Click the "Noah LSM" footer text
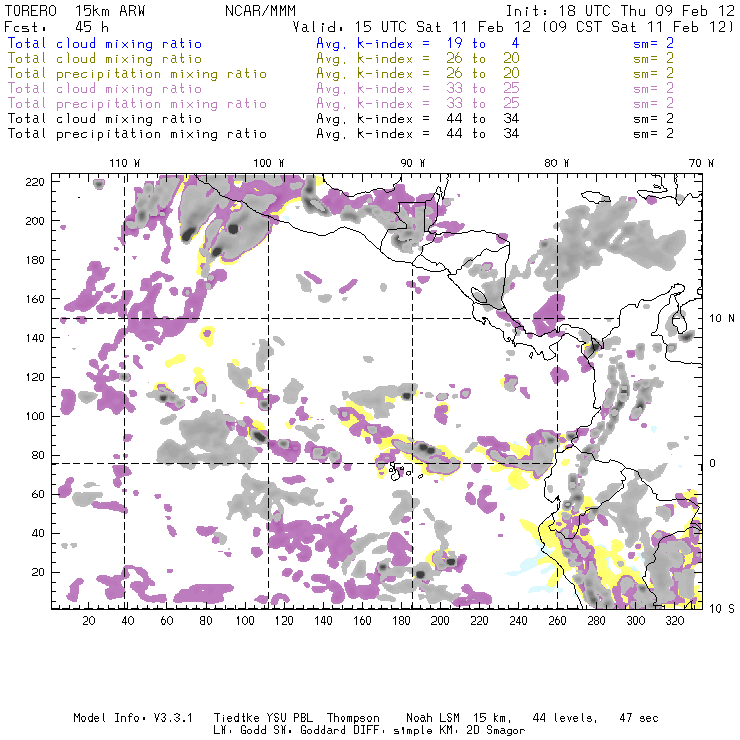740x740 pixels. [433, 718]
